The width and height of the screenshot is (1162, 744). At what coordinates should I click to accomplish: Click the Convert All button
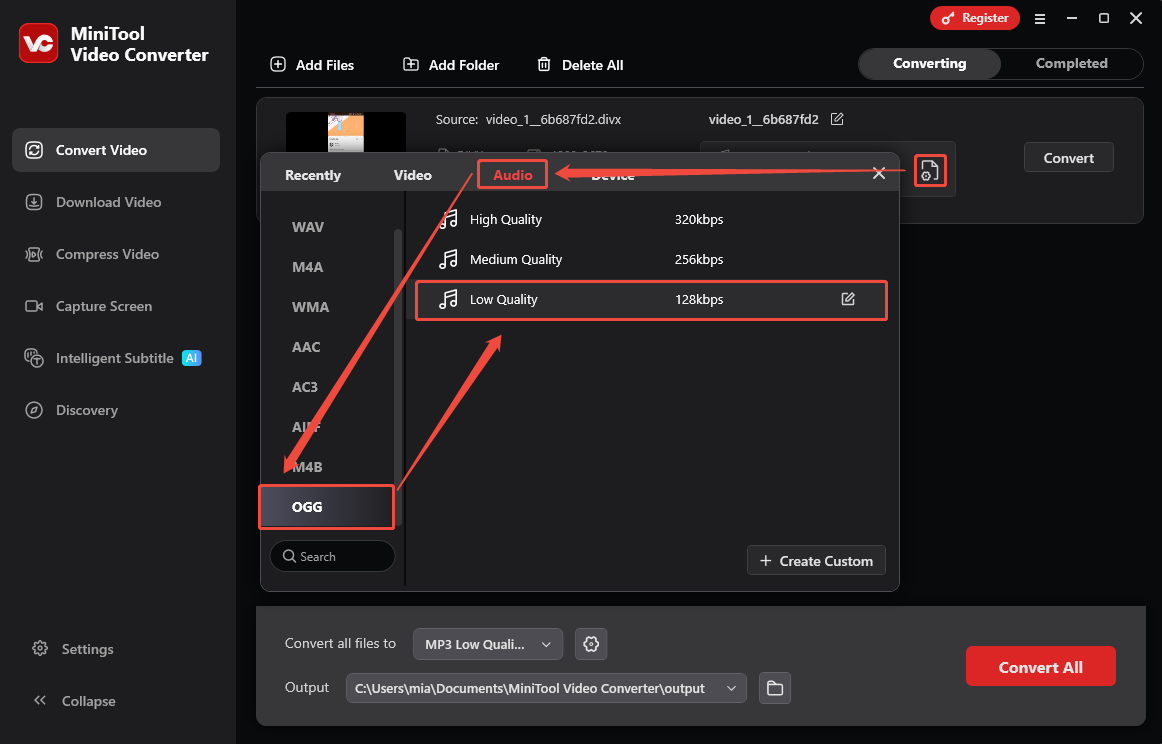pos(1040,665)
